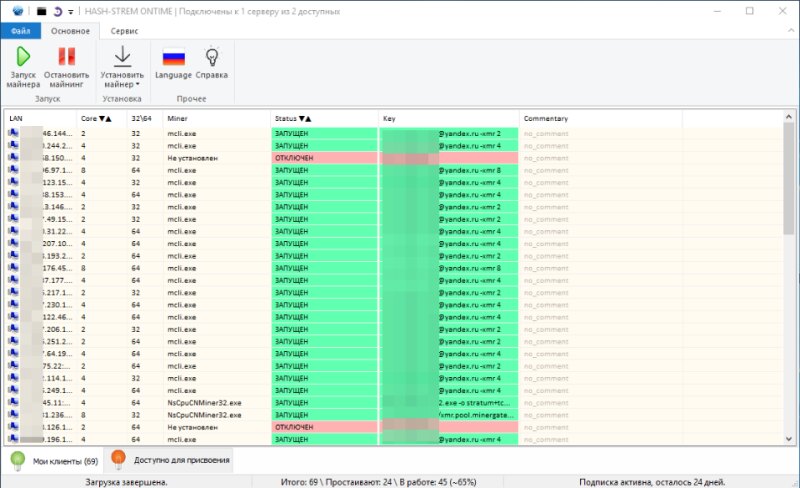800x488 pixels.
Task: Click the purple undo arrow in title bar
Action: (56, 11)
